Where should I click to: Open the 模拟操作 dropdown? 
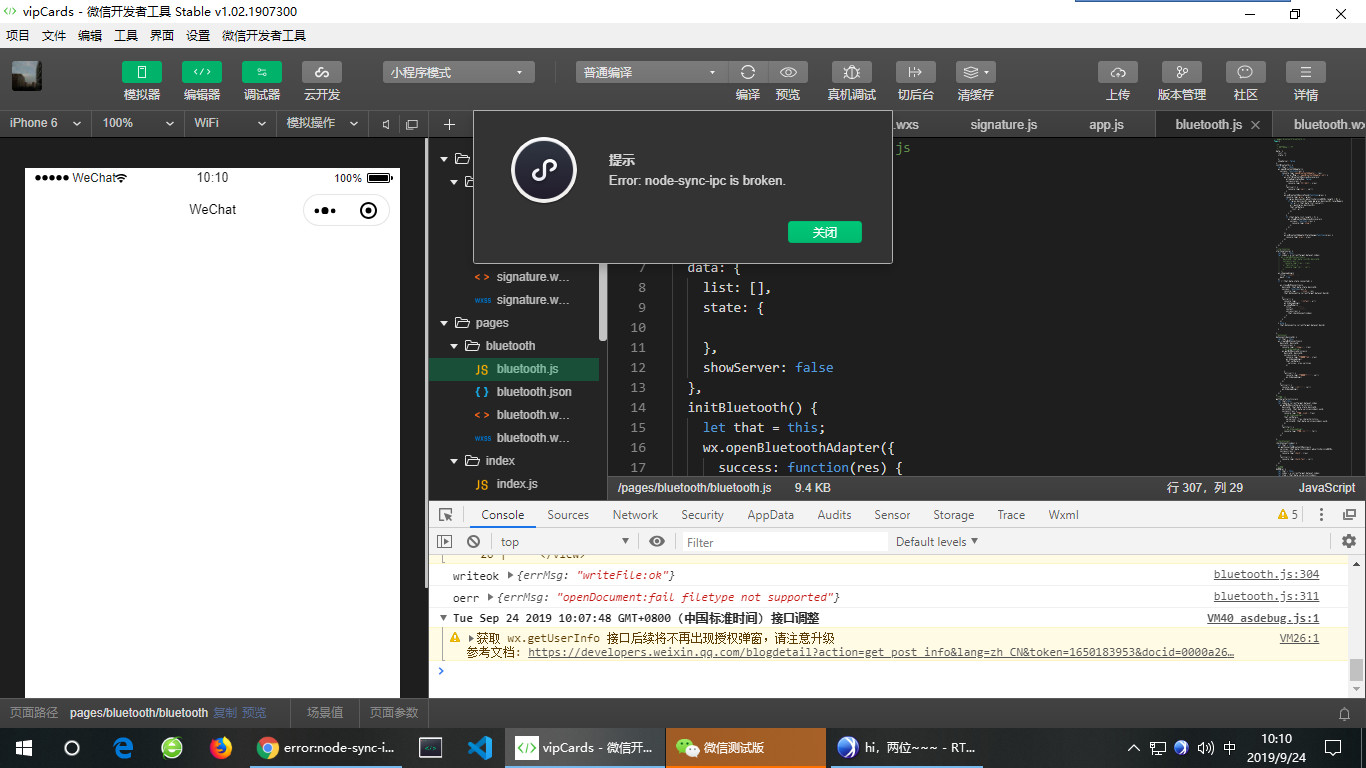point(322,123)
